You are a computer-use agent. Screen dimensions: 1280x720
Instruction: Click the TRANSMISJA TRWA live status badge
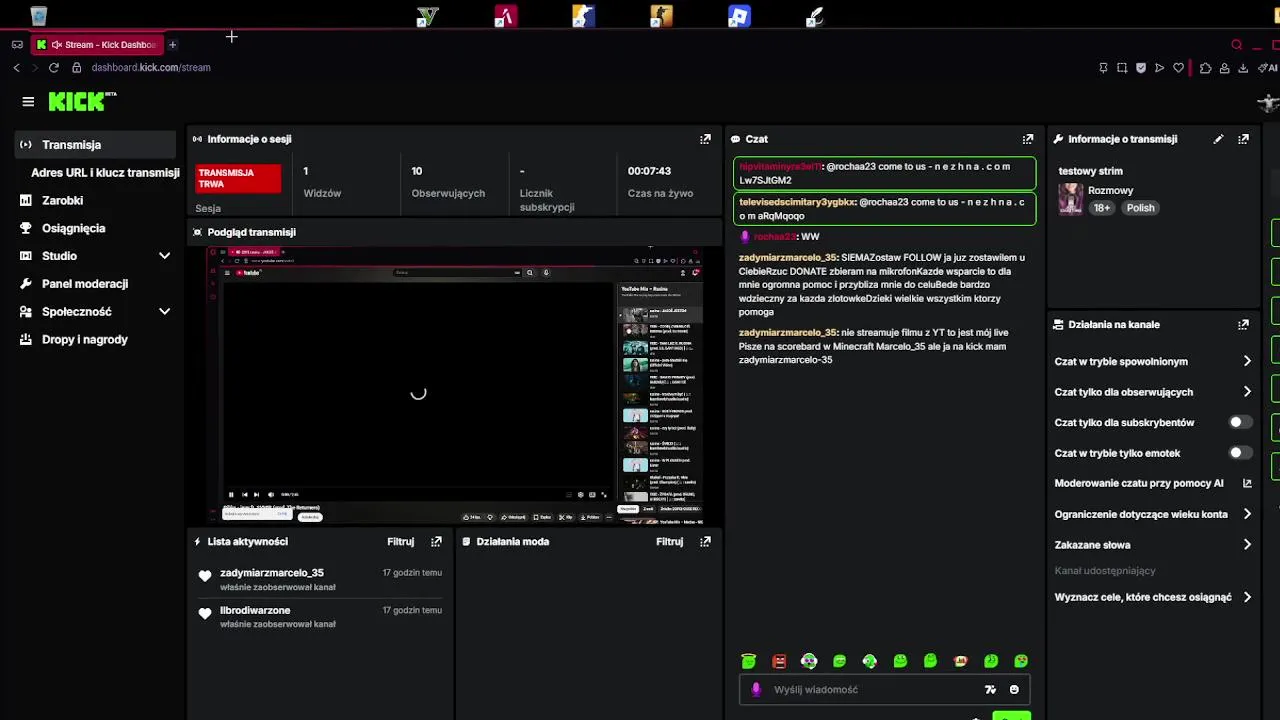click(x=238, y=178)
